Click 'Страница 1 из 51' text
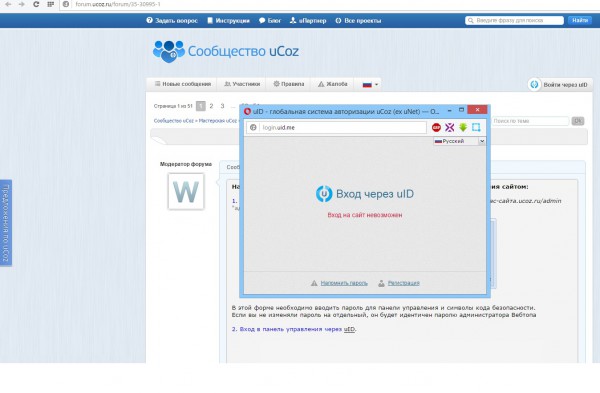This screenshot has height=393, width=600. click(173, 106)
